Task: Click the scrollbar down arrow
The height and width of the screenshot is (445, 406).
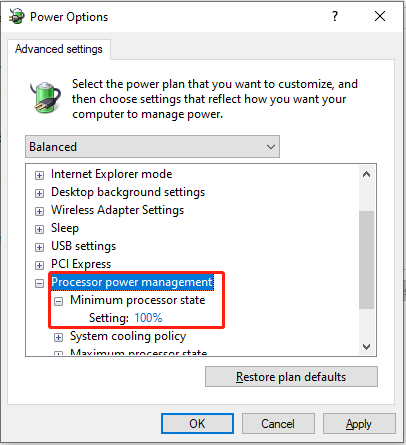Action: [366, 347]
